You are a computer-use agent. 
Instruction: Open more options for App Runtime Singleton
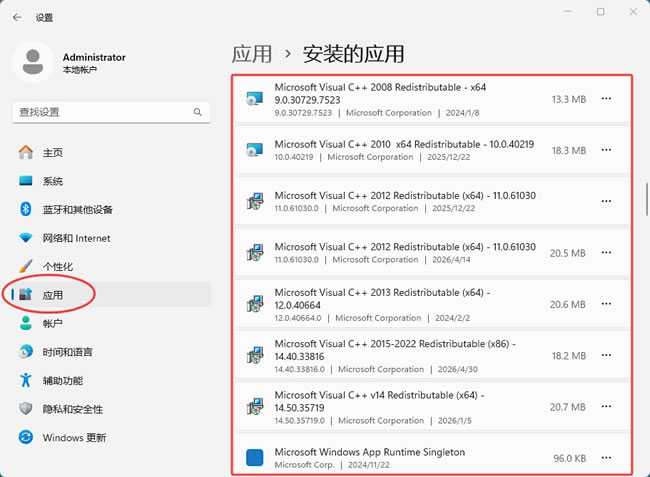(x=606, y=458)
